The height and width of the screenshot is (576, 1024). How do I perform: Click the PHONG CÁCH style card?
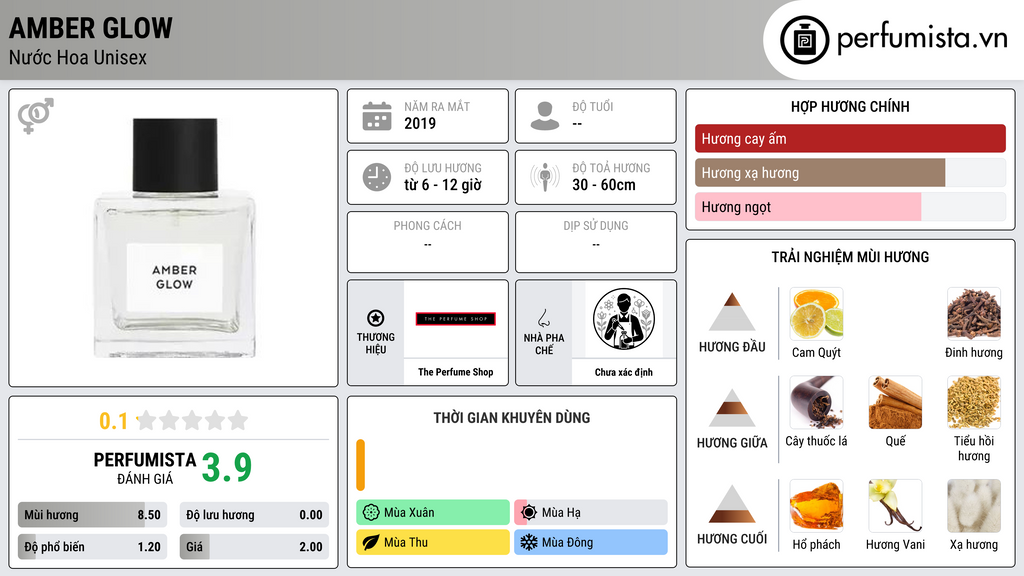click(428, 242)
